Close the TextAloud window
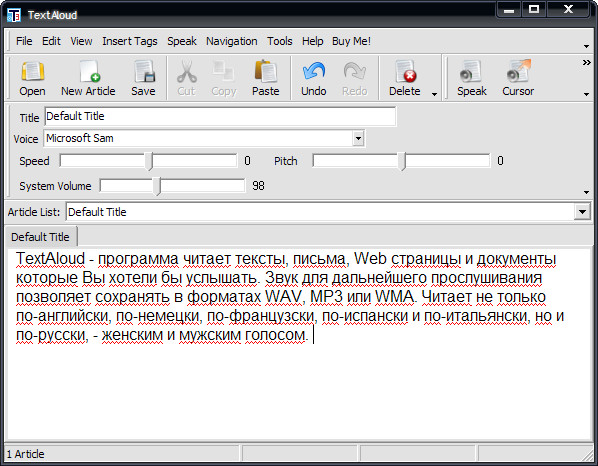The height and width of the screenshot is (466, 598). click(x=568, y=10)
